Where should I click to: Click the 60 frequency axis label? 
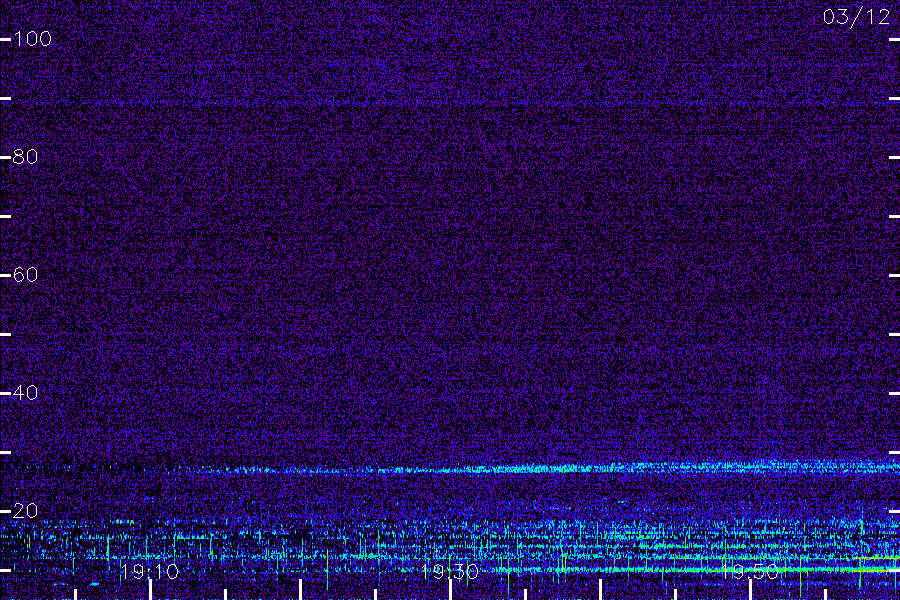coord(25,275)
